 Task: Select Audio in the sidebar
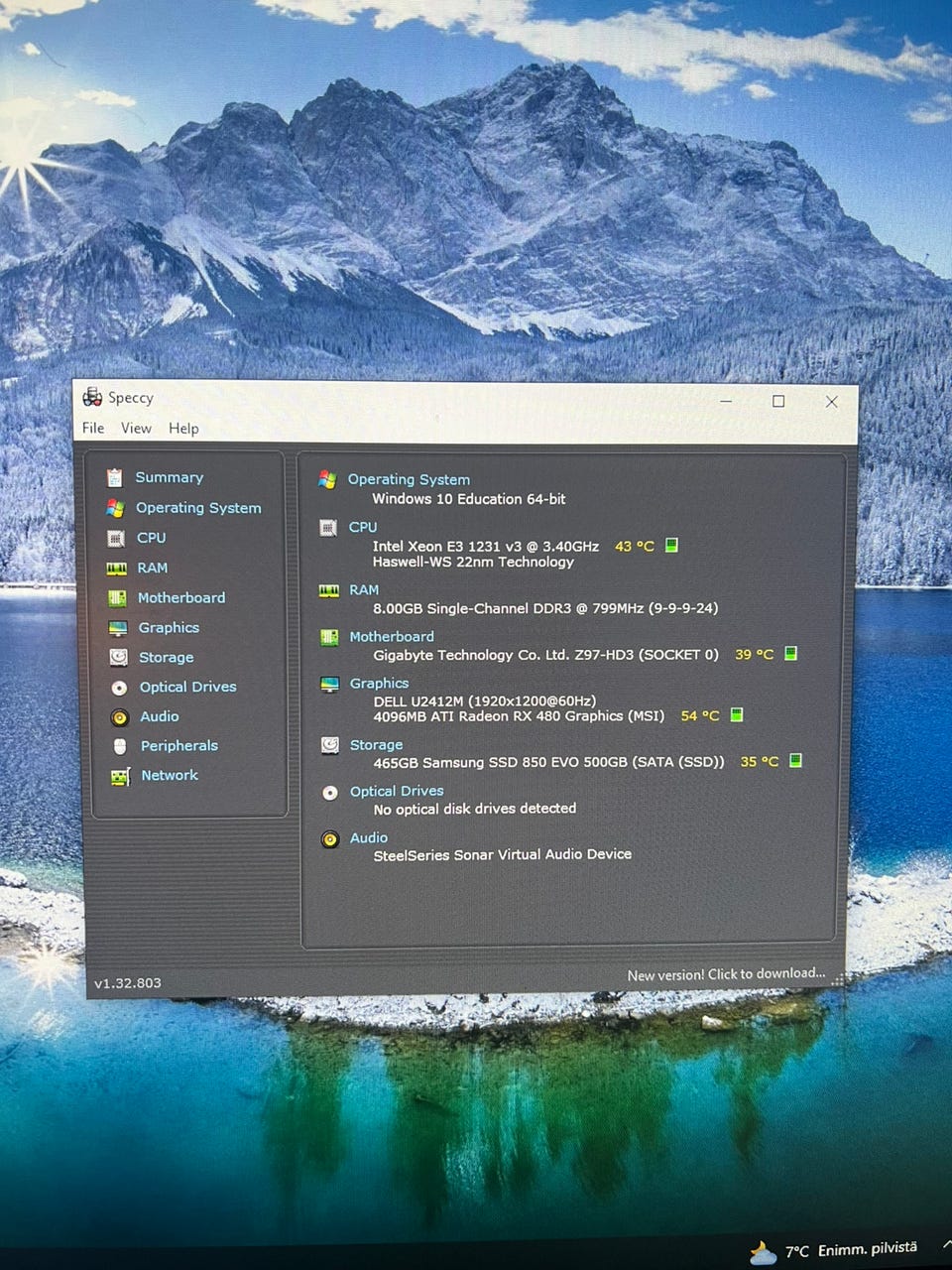tap(160, 716)
